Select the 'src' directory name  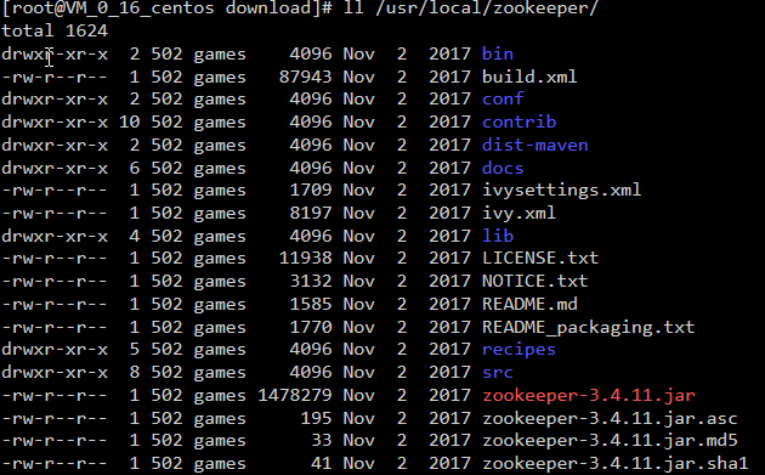[x=498, y=372]
